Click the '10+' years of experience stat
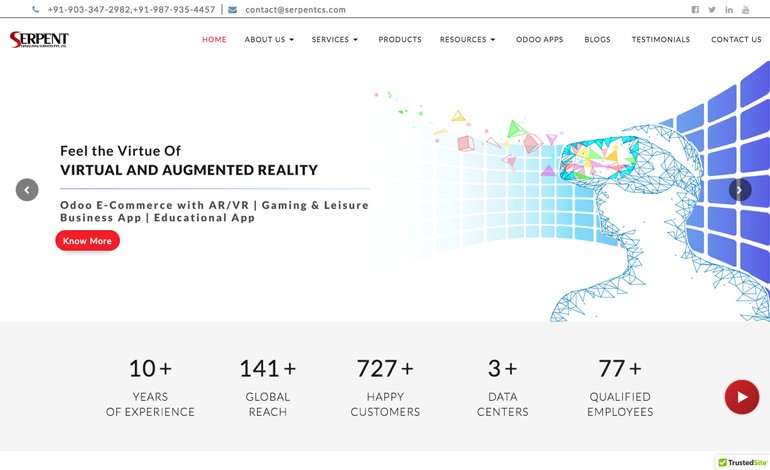Image resolution: width=770 pixels, height=470 pixels. (150, 368)
